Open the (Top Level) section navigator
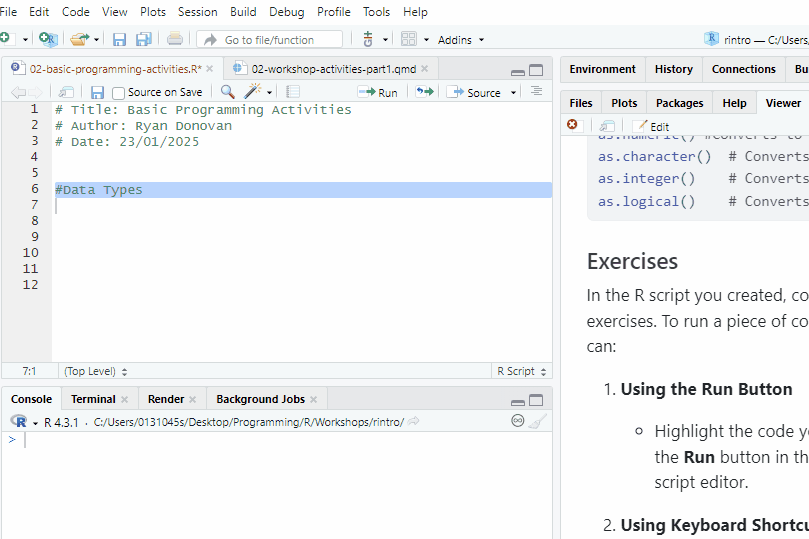This screenshot has height=539, width=809. (96, 371)
